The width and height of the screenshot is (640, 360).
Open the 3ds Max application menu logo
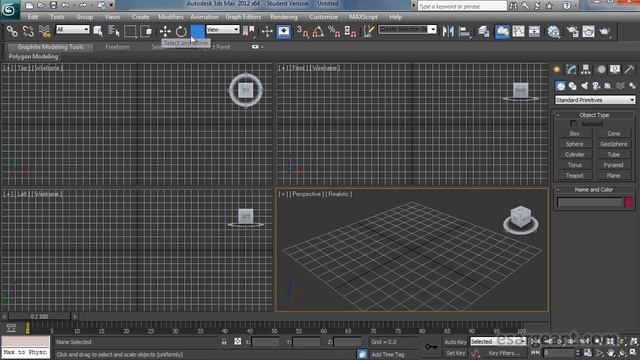[8, 9]
